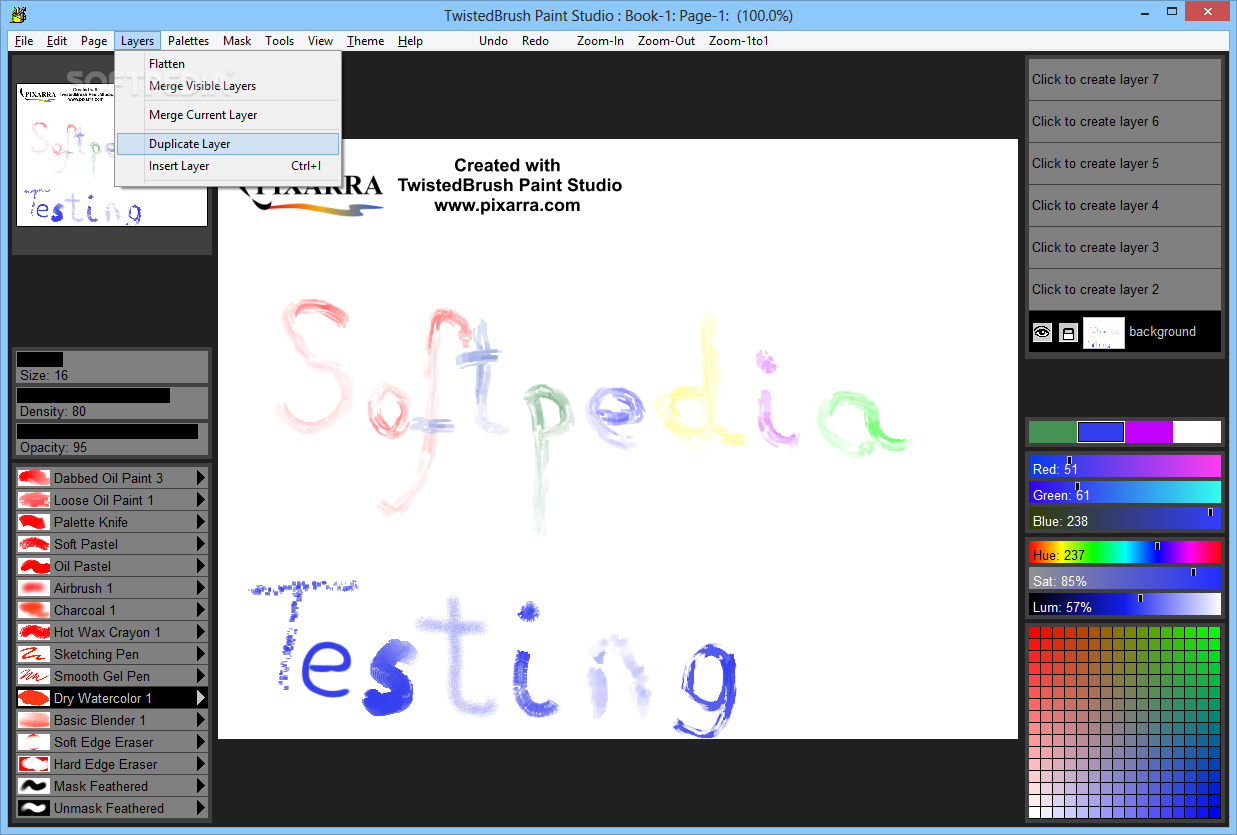The image size is (1237, 835).
Task: Select the magenta recent color swatch
Action: [x=1149, y=432]
